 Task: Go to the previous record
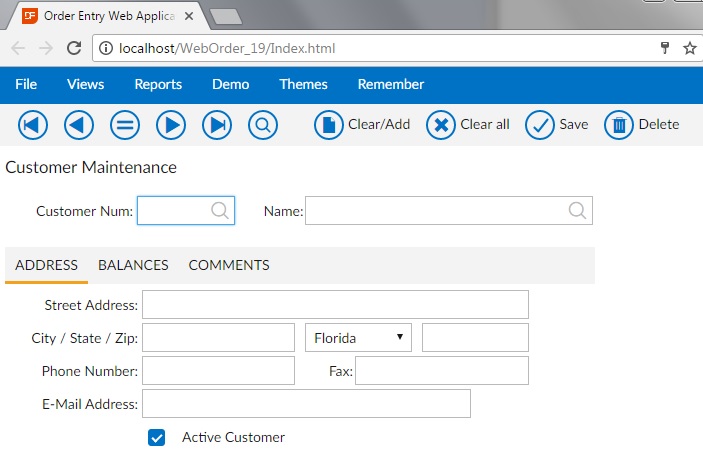79,125
